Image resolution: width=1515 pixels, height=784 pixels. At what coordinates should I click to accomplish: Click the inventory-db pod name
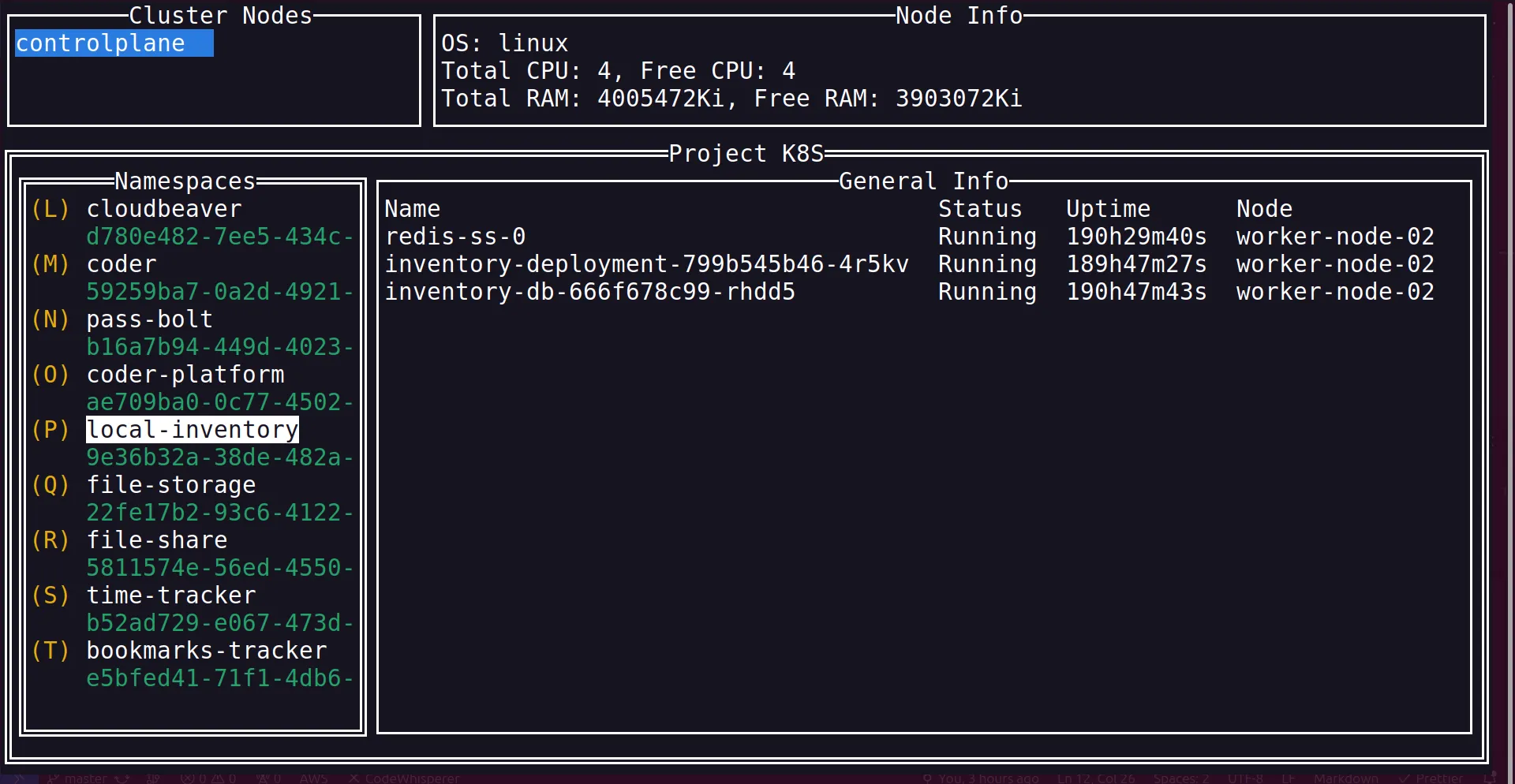coord(589,292)
